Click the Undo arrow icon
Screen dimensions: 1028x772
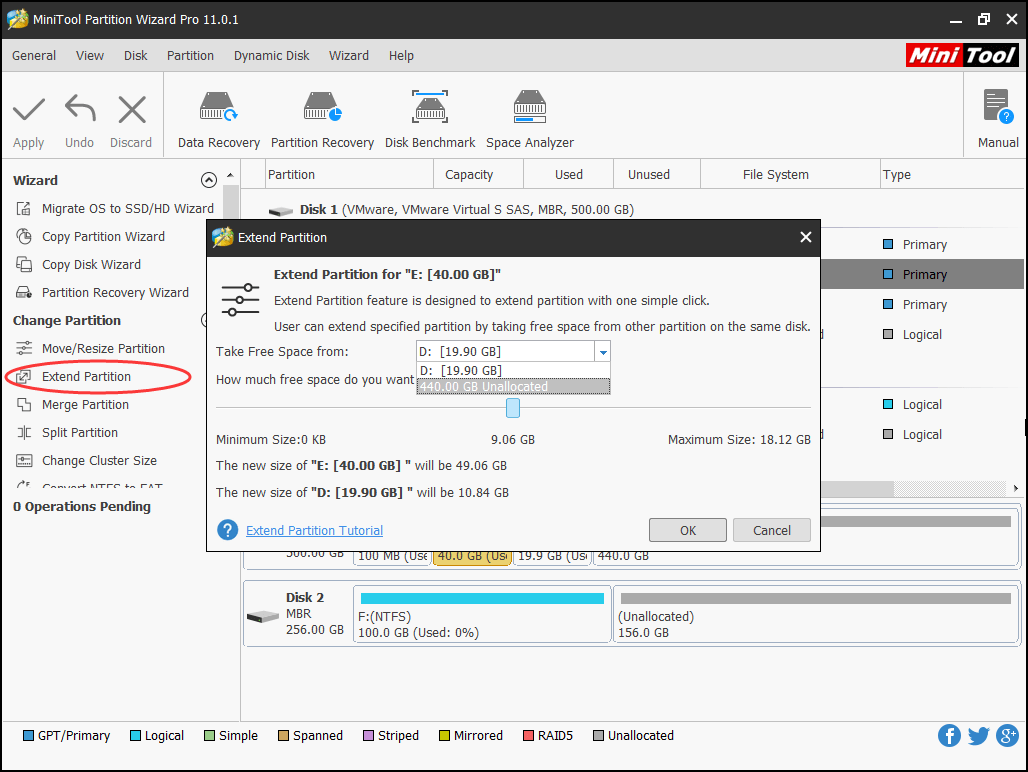[x=79, y=115]
